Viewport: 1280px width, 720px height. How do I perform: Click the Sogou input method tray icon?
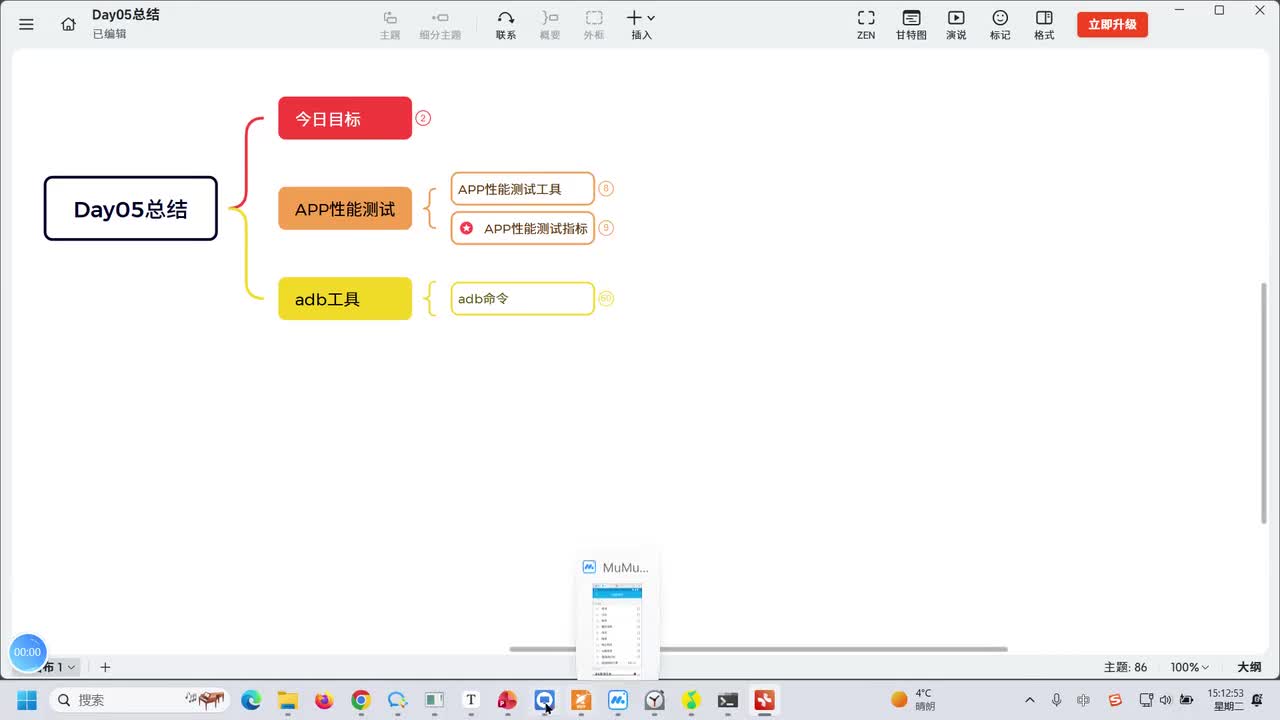click(x=1115, y=700)
